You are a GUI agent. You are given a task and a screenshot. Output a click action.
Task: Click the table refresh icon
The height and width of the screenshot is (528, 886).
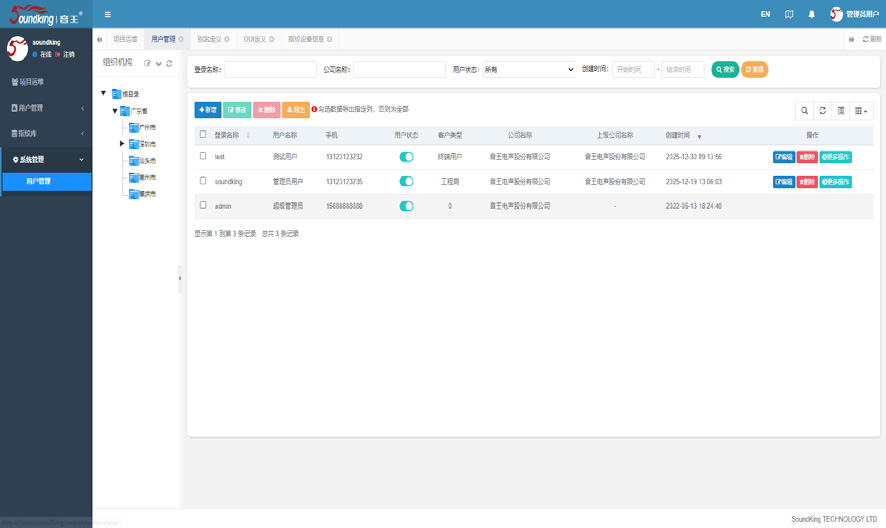[823, 111]
